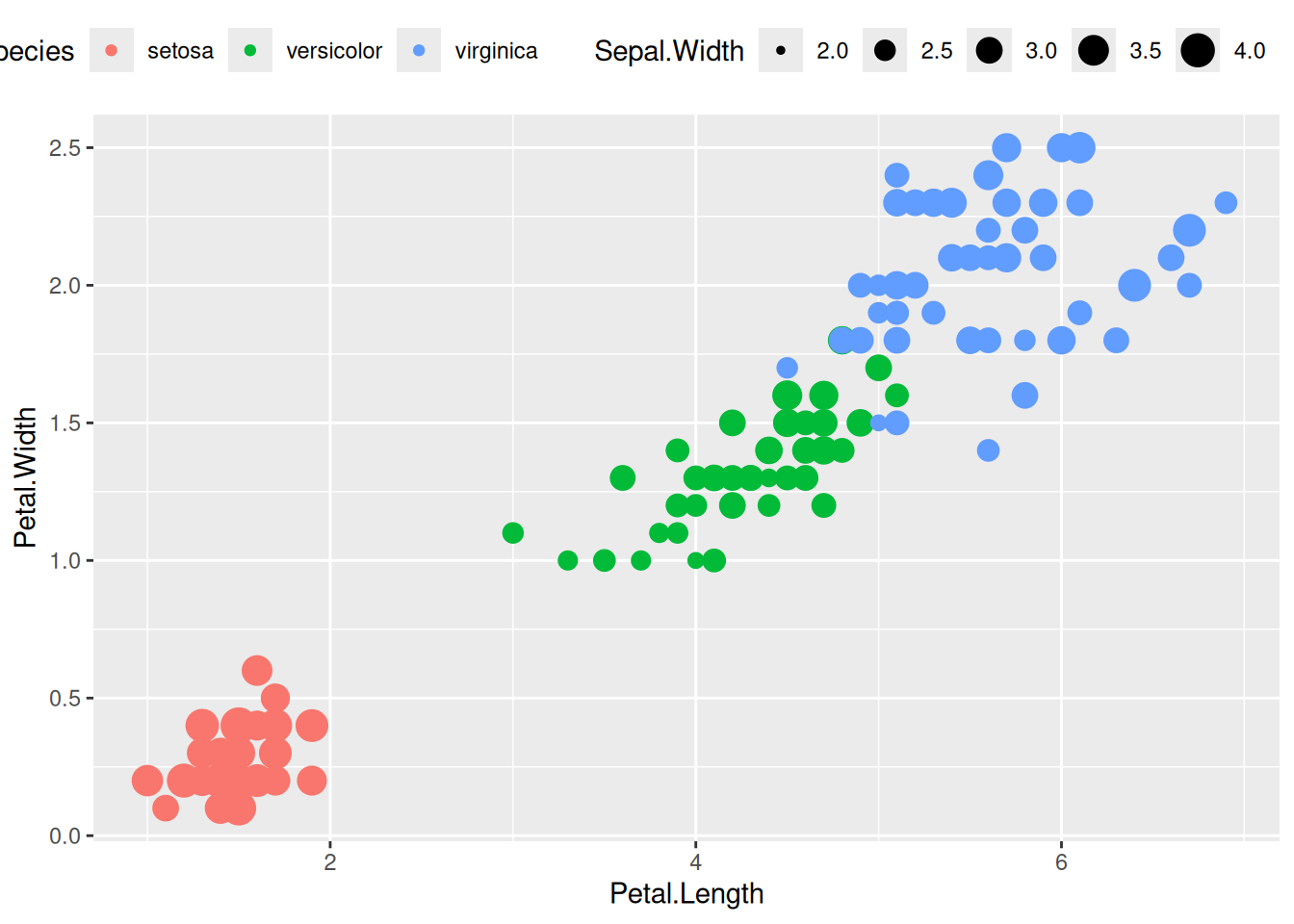Click the Sepal.Width legend title
Viewport: 1294px width, 924px height.
click(x=669, y=50)
